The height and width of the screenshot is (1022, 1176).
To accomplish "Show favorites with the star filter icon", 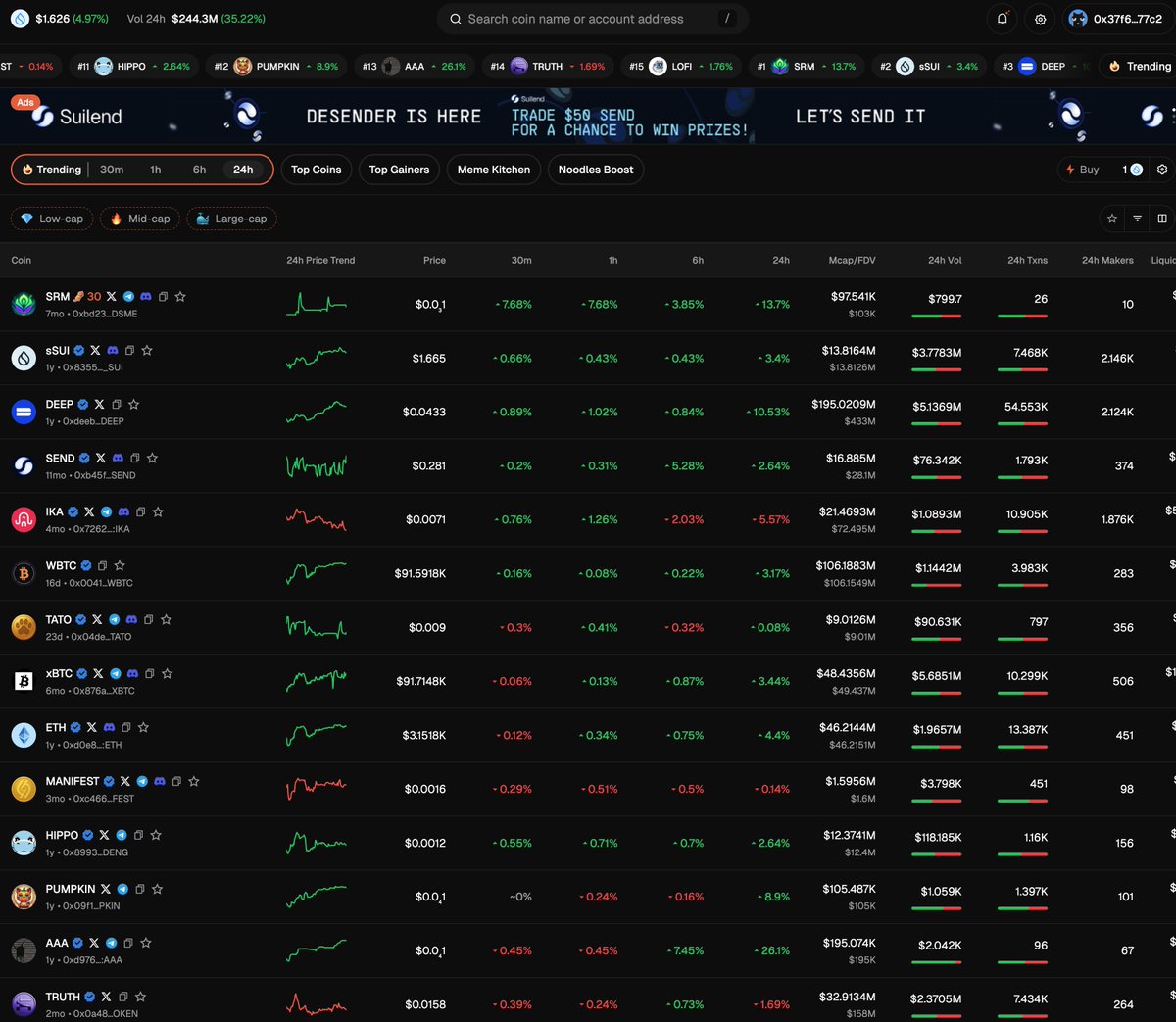I will [1111, 219].
